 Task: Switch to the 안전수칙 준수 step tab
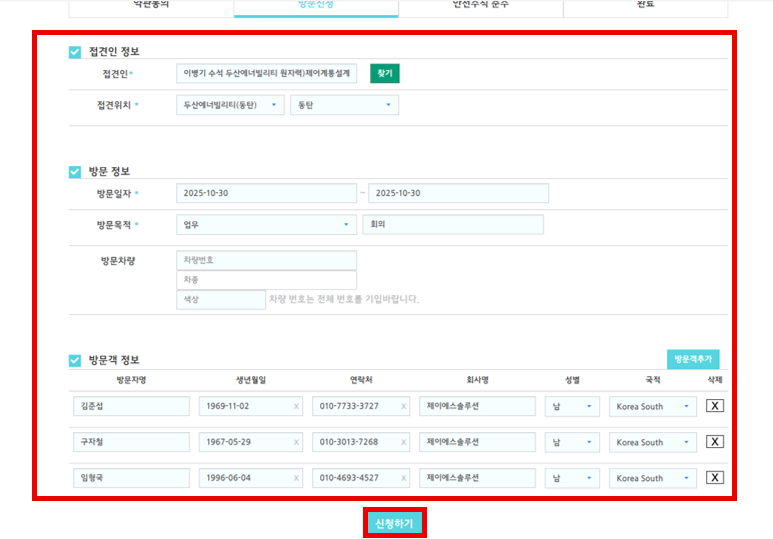click(x=480, y=6)
